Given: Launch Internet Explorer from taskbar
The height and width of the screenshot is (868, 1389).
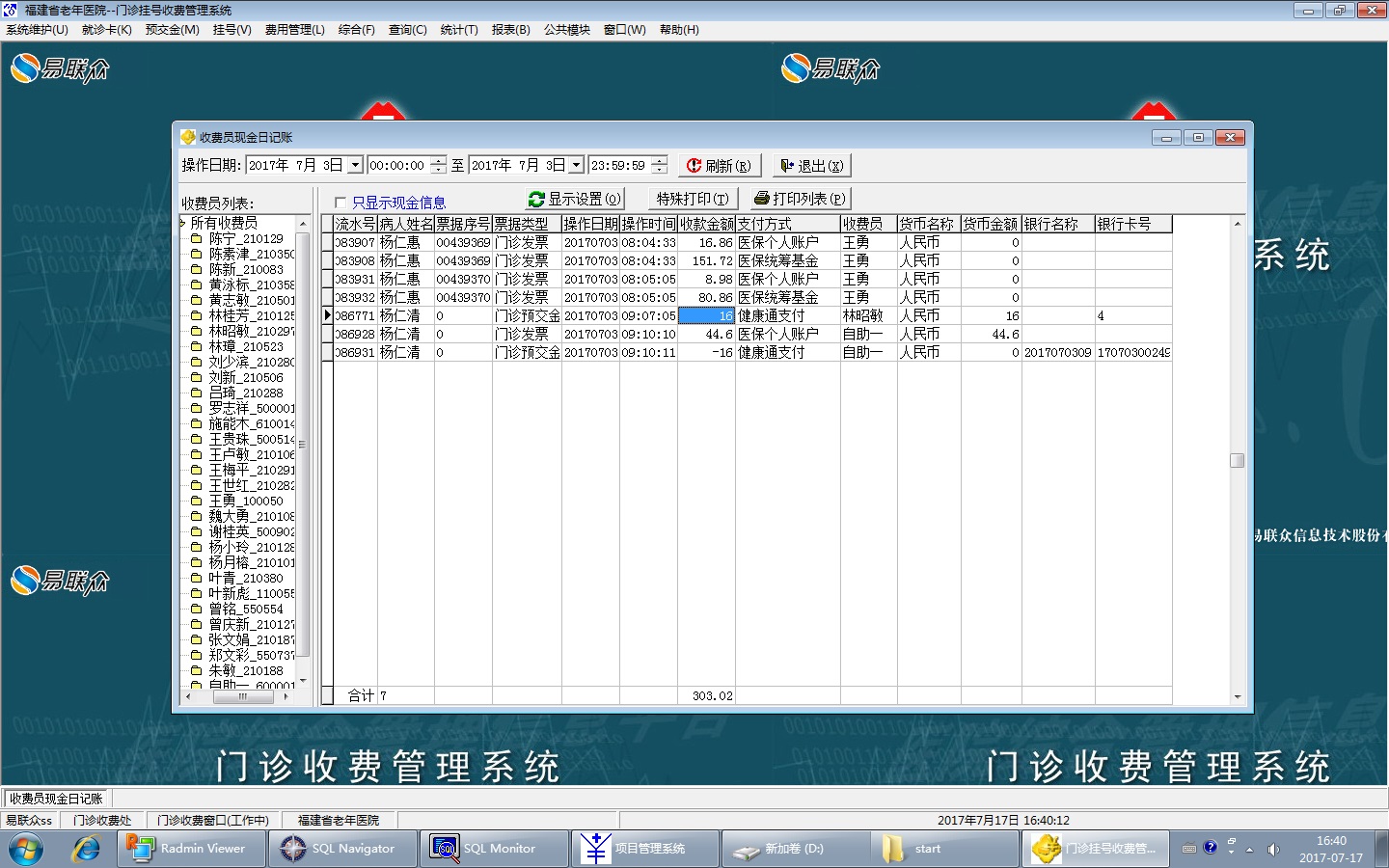Looking at the screenshot, I should click(x=86, y=849).
